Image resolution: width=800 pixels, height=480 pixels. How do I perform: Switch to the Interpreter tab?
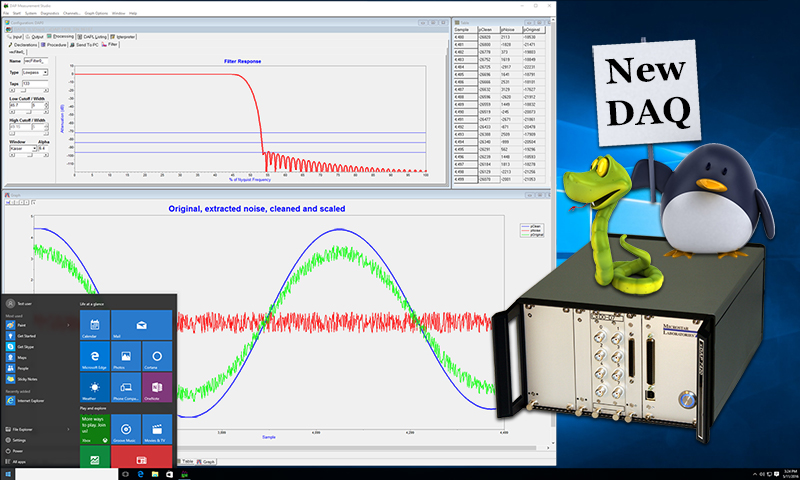123,37
